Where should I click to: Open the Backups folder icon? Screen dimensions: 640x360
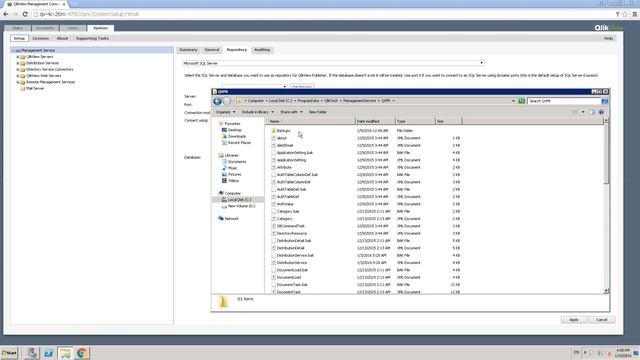[x=273, y=131]
